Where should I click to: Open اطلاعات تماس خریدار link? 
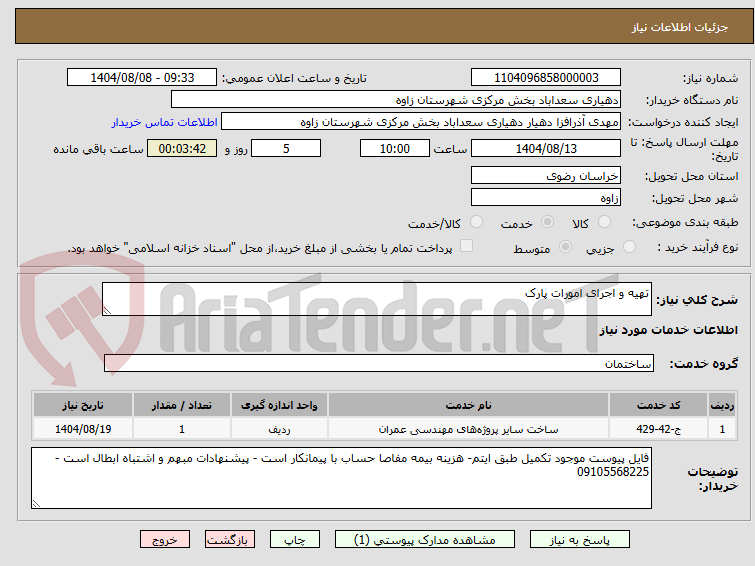pyautogui.click(x=165, y=122)
